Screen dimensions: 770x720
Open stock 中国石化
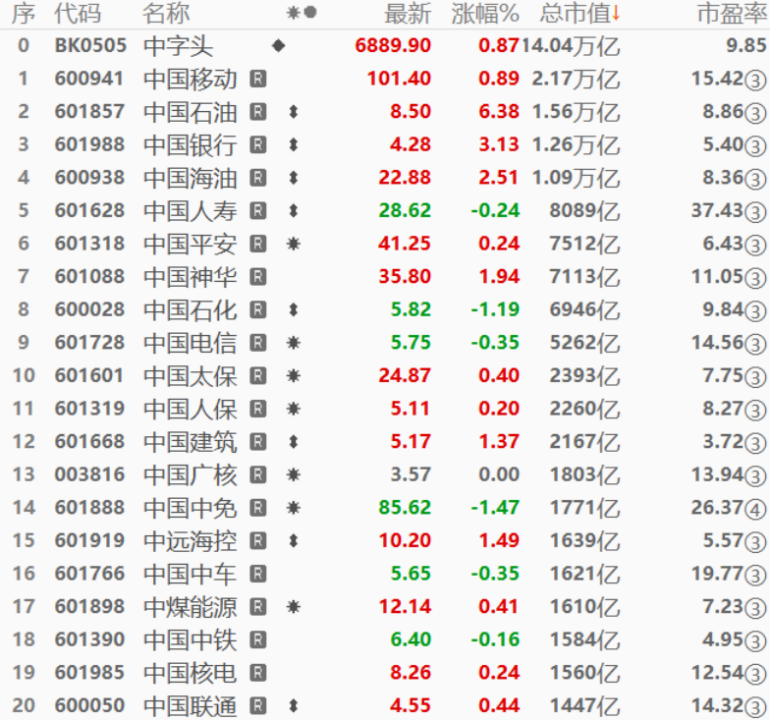pyautogui.click(x=191, y=310)
